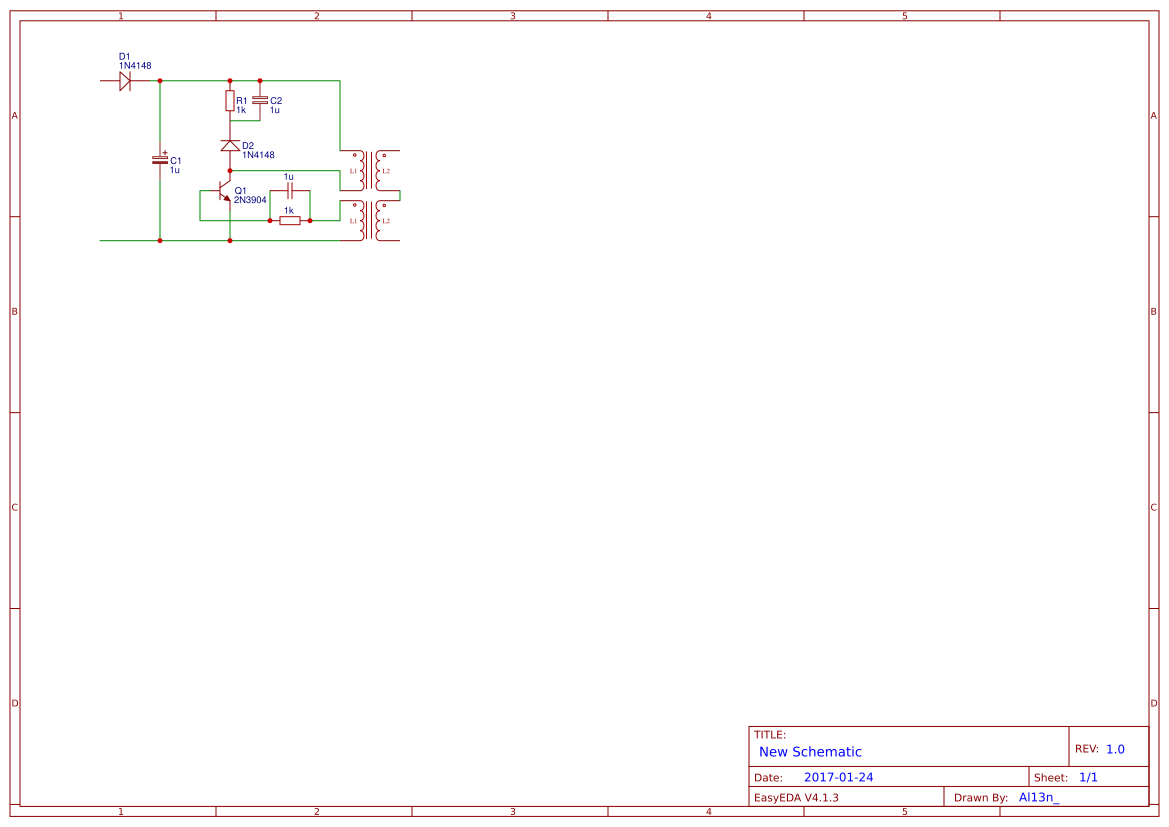Image resolution: width=1169 pixels, height=827 pixels.
Task: Click the 'EasyEDA V4.1.3' label
Action: tap(797, 797)
